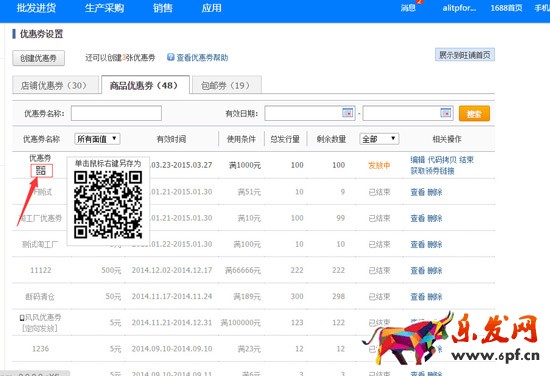Click the 发放中 status text
550x376 pixels.
[379, 165]
